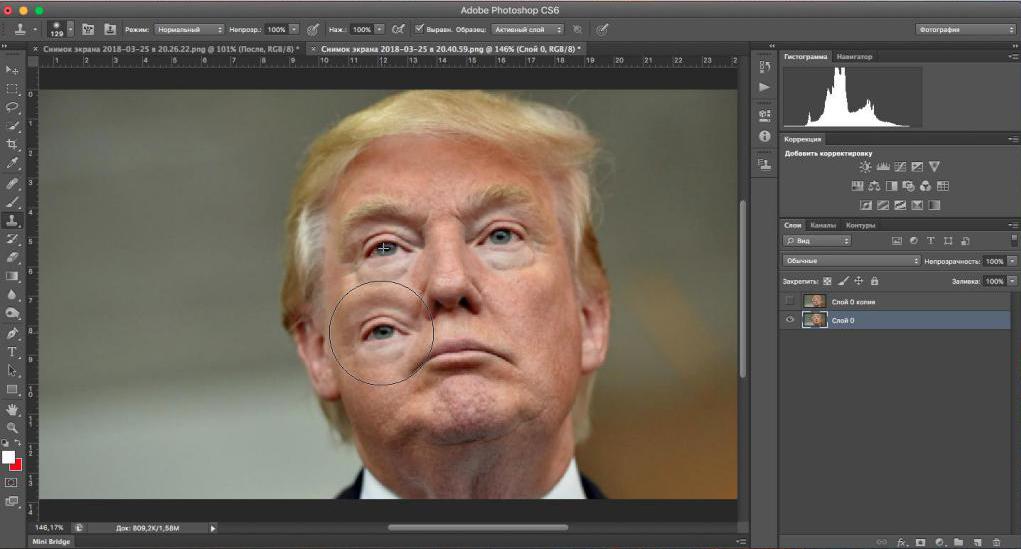Add Color Balance adjustment

[874, 186]
